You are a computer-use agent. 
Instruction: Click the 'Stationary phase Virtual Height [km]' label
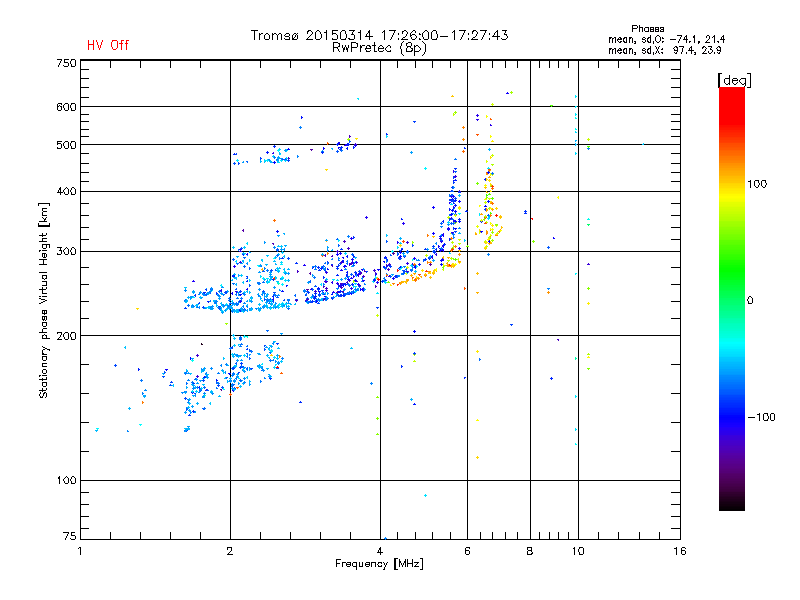(x=44, y=300)
